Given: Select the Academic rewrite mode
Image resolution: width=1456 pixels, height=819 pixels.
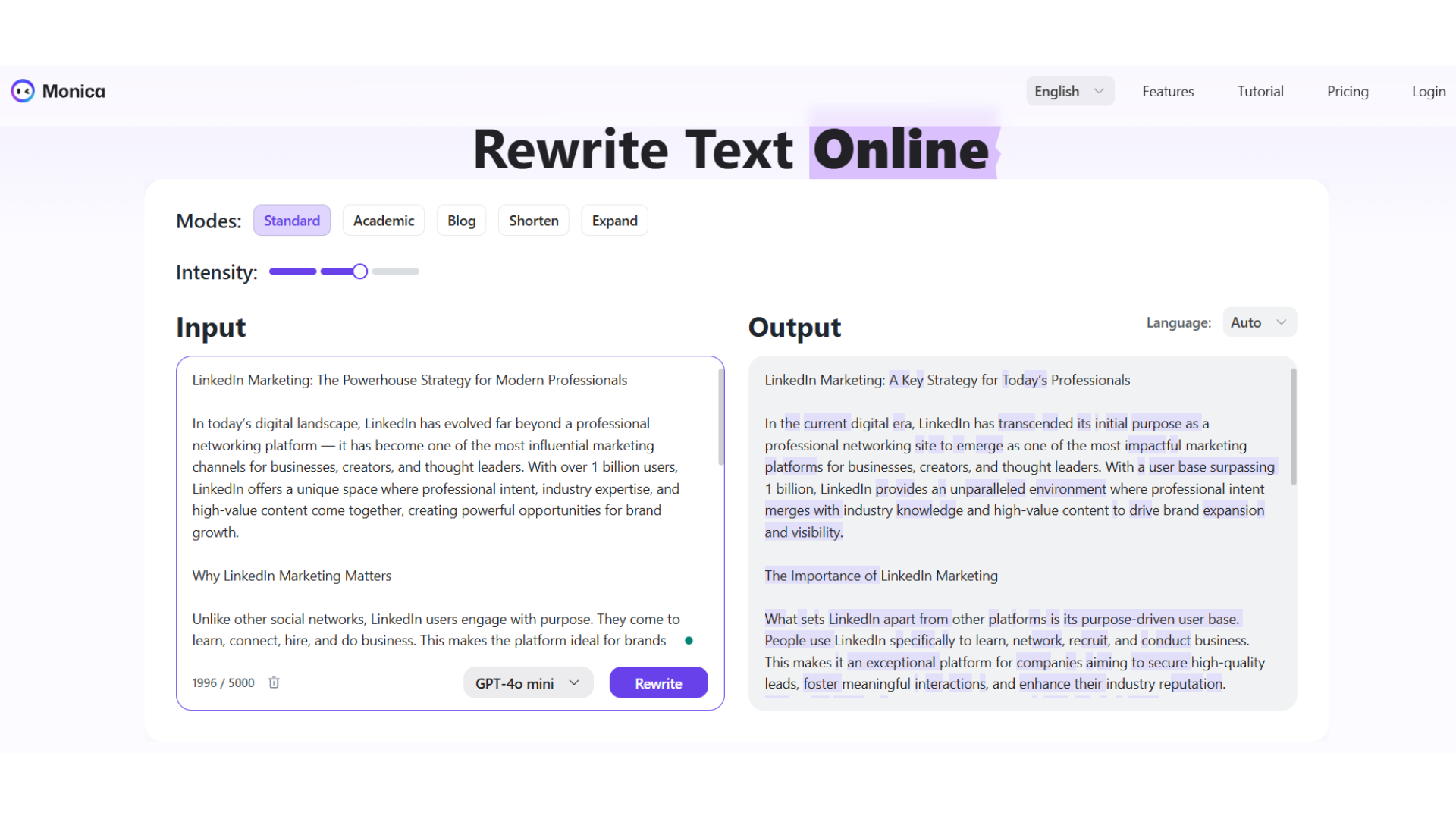Looking at the screenshot, I should (x=384, y=221).
